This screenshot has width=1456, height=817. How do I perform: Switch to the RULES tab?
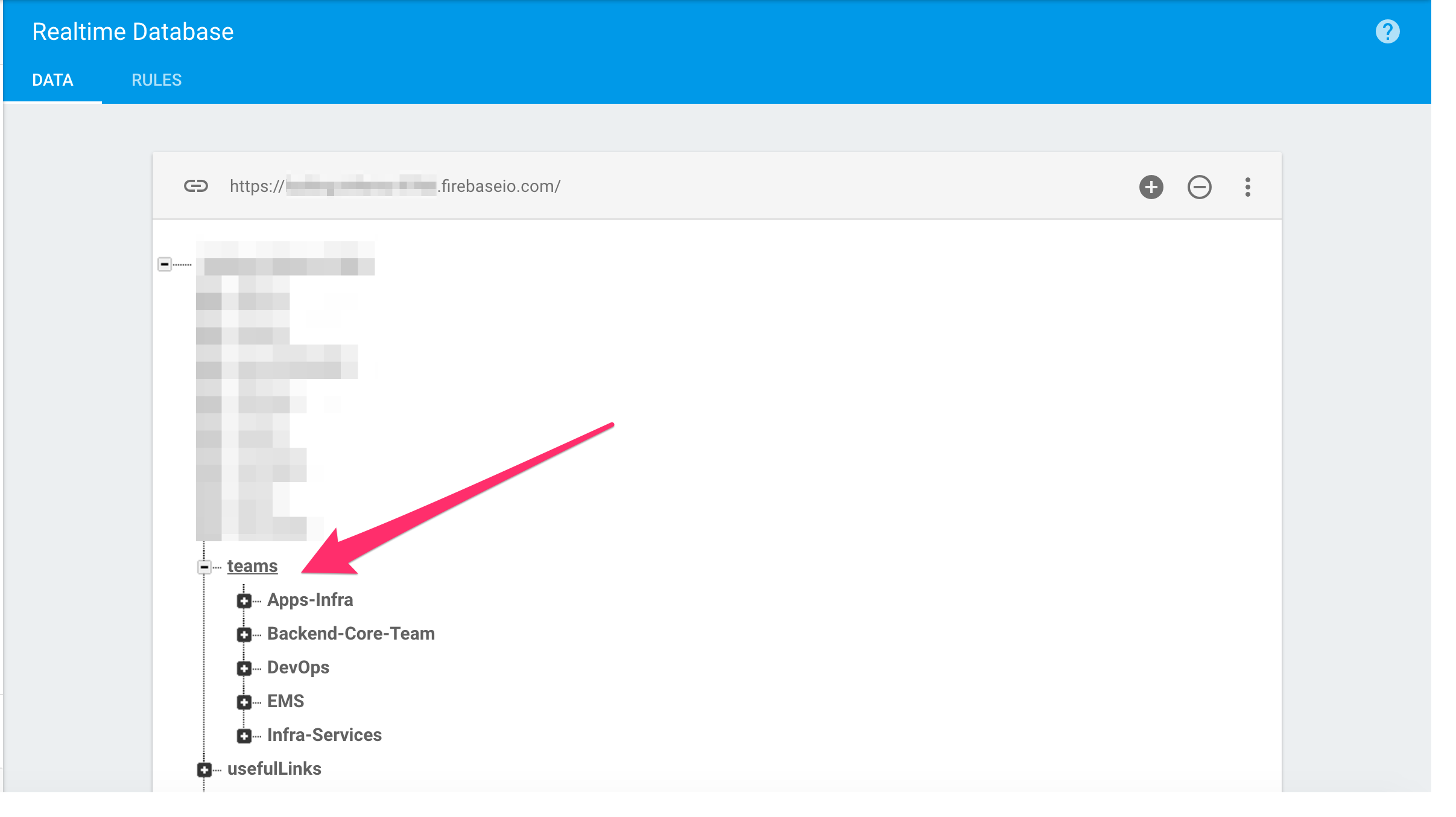tap(156, 80)
